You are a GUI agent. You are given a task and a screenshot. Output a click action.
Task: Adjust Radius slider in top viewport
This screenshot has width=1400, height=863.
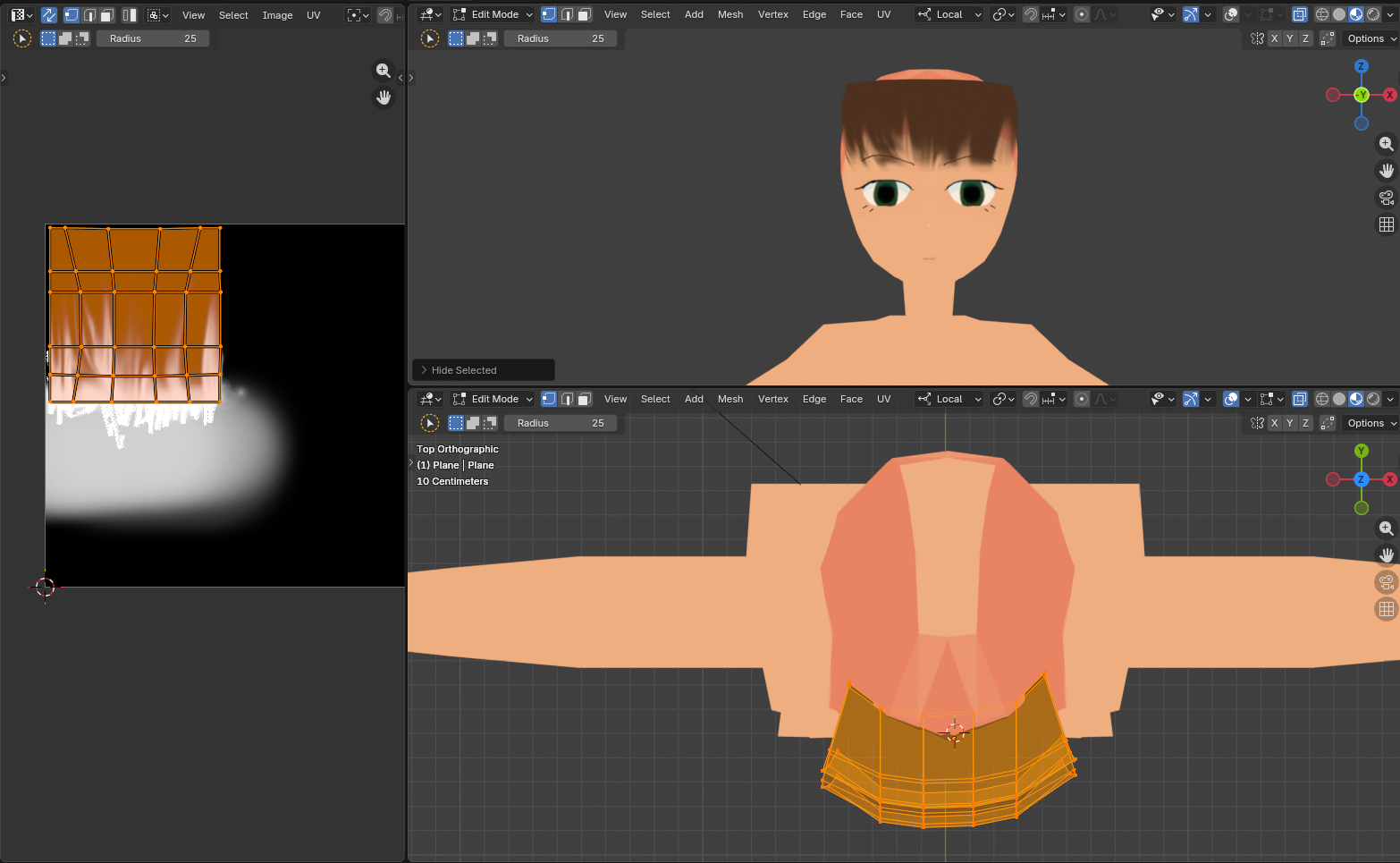click(x=561, y=38)
